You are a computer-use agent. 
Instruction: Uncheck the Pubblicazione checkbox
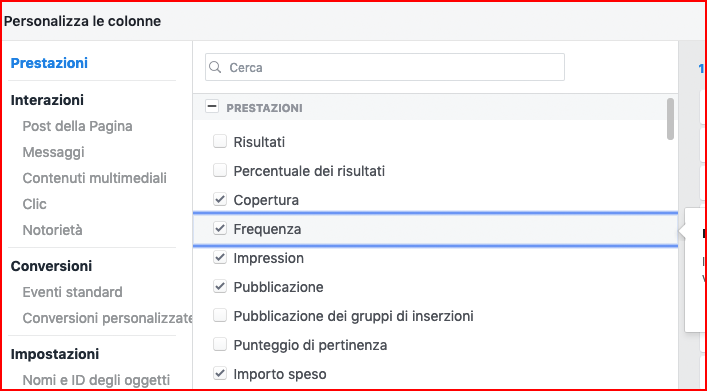(x=220, y=286)
